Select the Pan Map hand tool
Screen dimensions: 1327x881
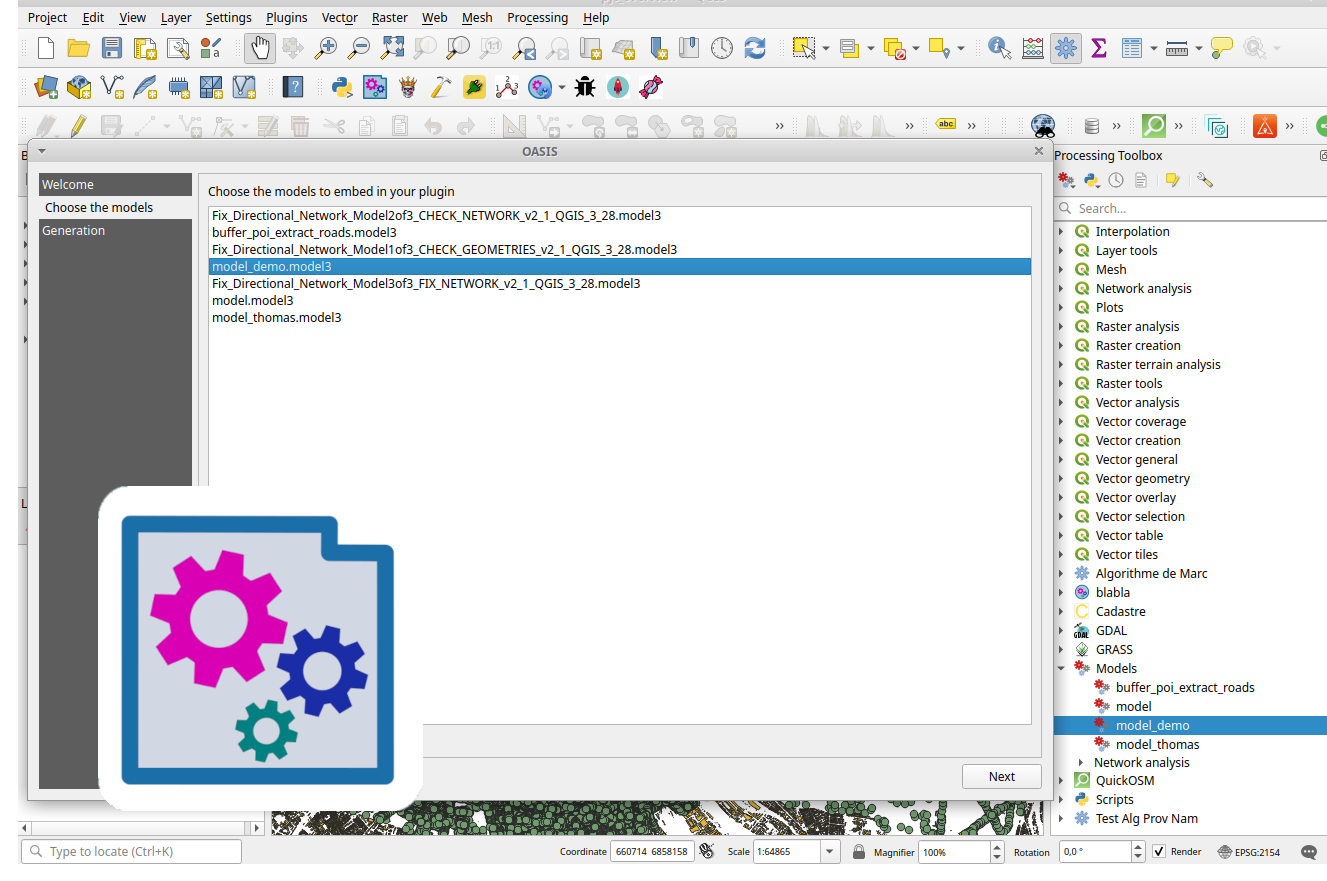259,47
